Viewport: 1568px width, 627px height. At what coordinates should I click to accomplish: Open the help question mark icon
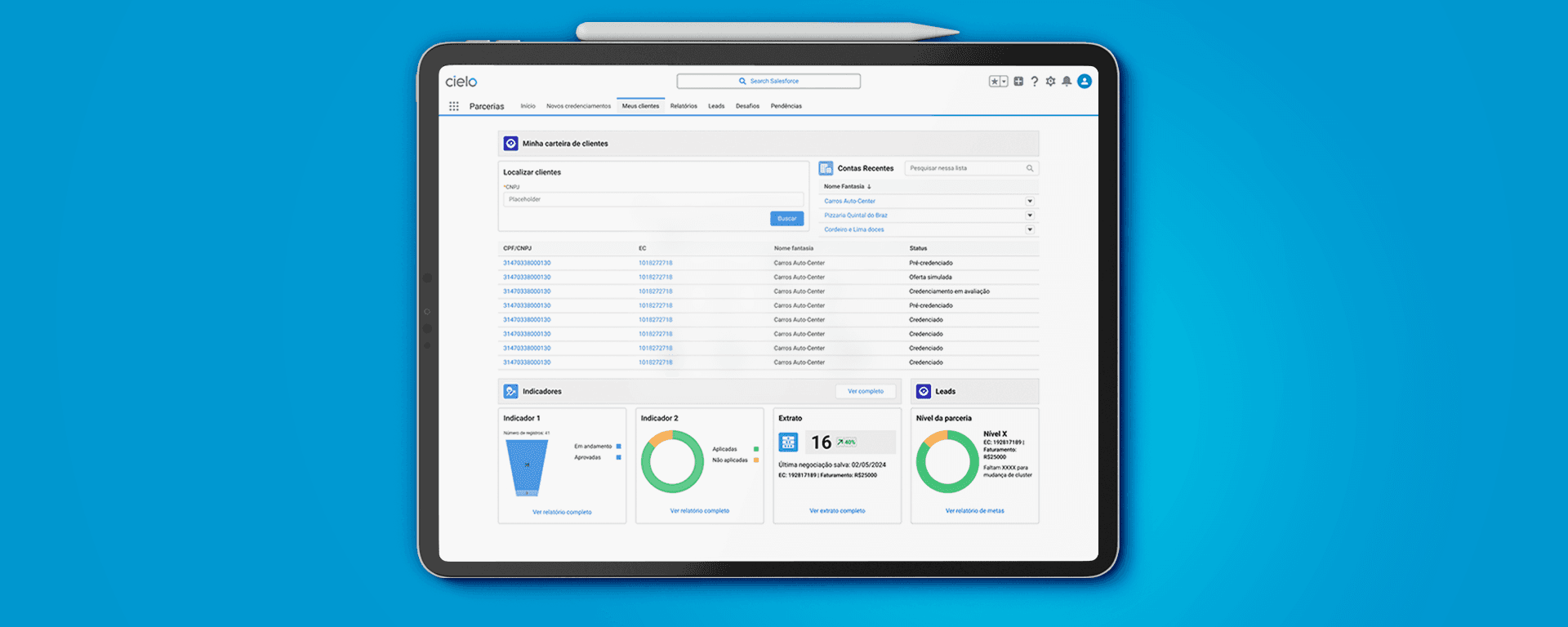tap(1035, 82)
